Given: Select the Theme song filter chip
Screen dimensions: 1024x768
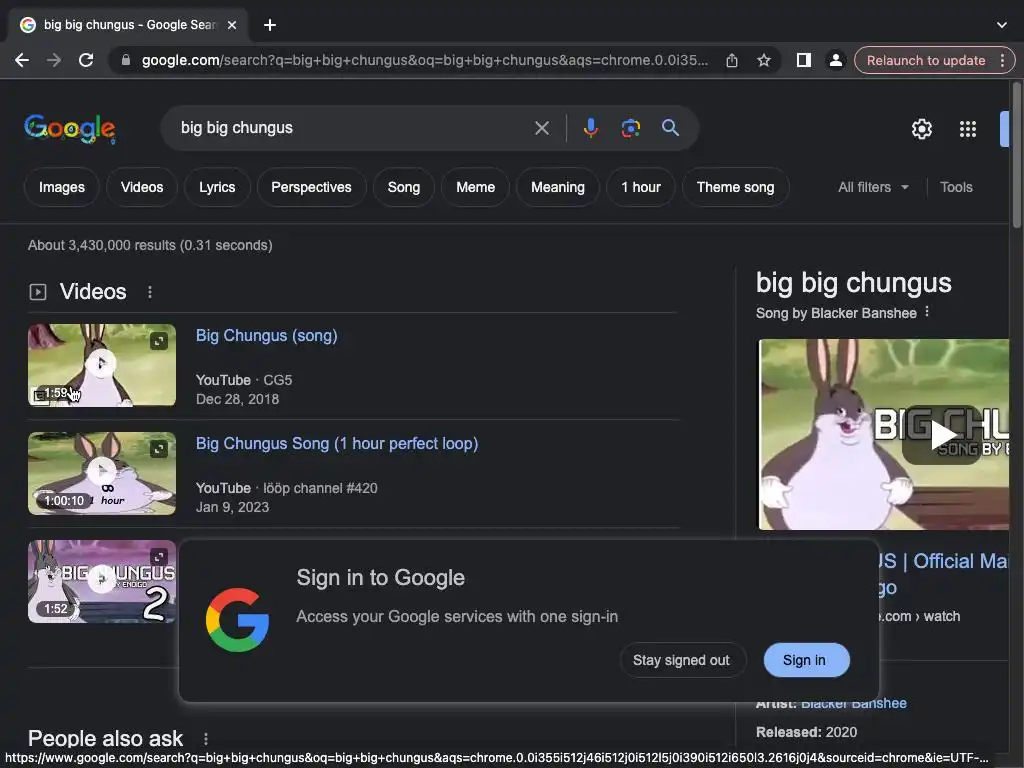Looking at the screenshot, I should tap(735, 187).
